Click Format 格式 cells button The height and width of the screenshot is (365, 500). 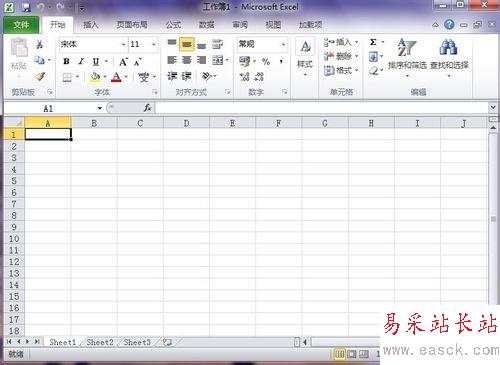341,70
